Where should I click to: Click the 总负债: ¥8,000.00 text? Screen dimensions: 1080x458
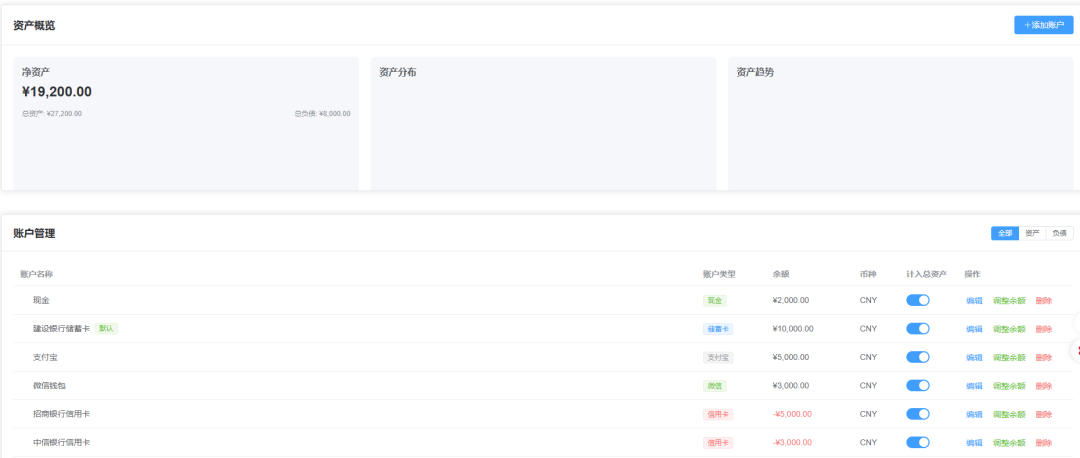[x=322, y=114]
